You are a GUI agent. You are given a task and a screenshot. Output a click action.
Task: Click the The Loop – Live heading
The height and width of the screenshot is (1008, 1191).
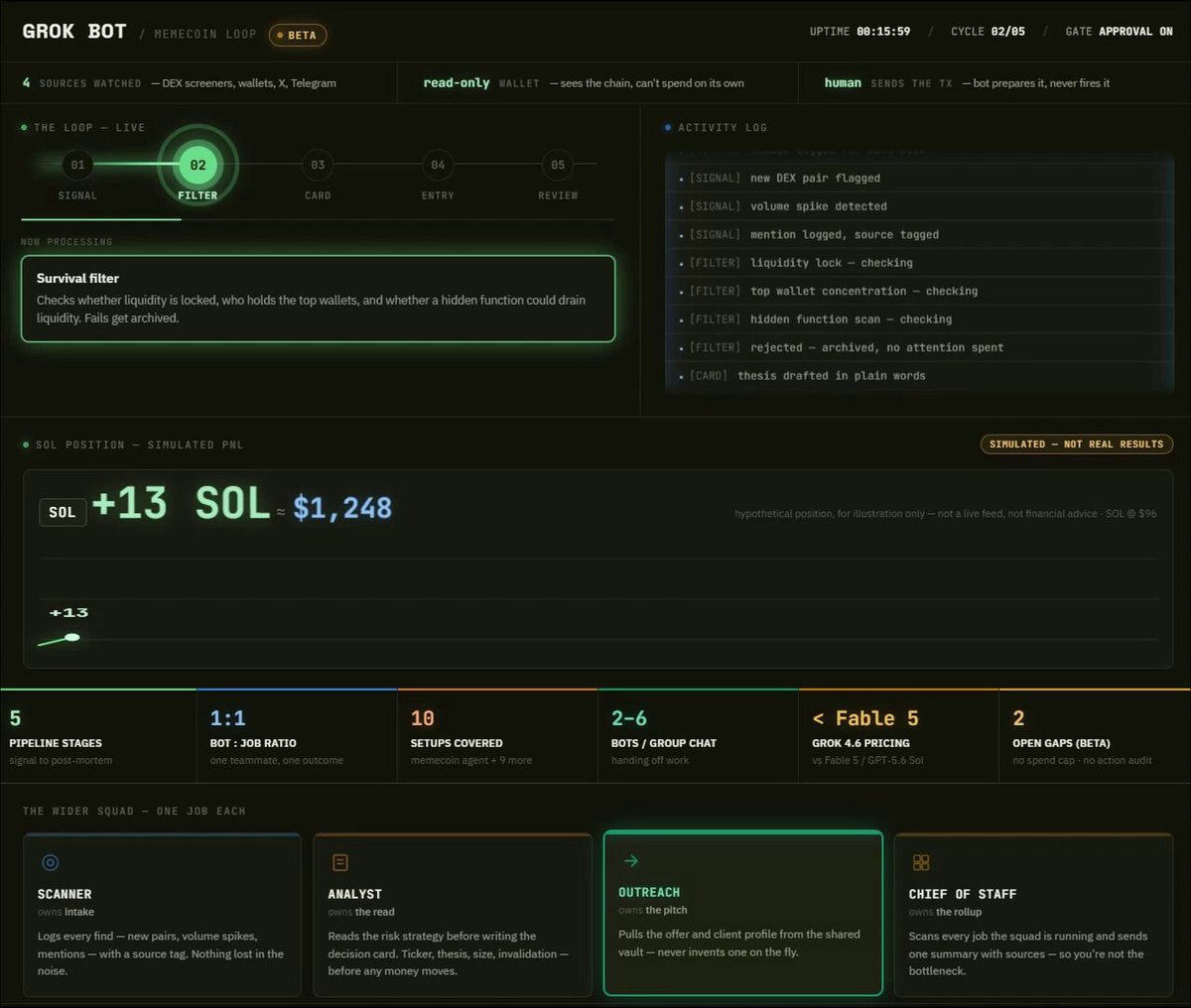89,128
